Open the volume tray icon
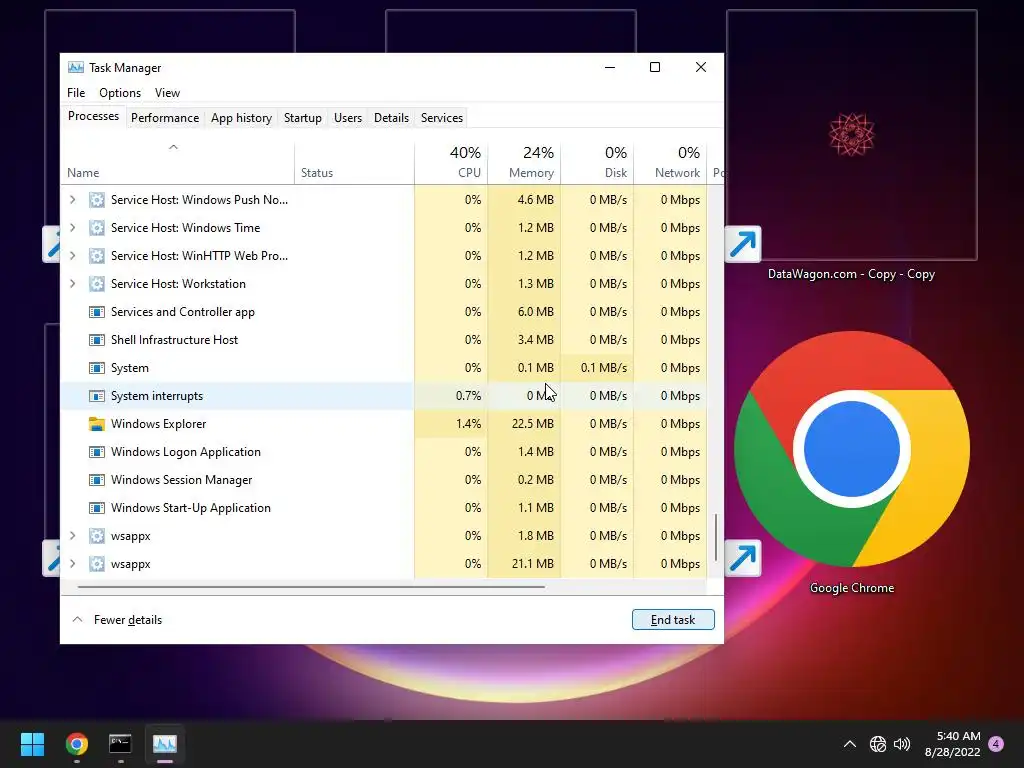The width and height of the screenshot is (1024, 768). coord(902,744)
